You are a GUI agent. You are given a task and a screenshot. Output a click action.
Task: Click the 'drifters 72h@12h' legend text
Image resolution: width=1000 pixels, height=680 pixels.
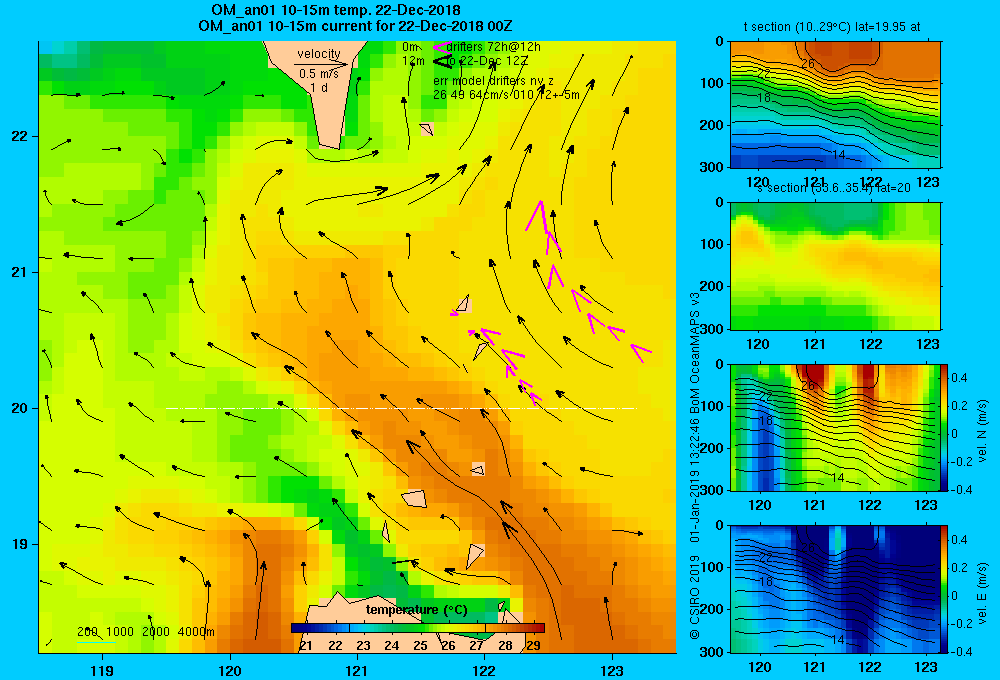[x=494, y=47]
